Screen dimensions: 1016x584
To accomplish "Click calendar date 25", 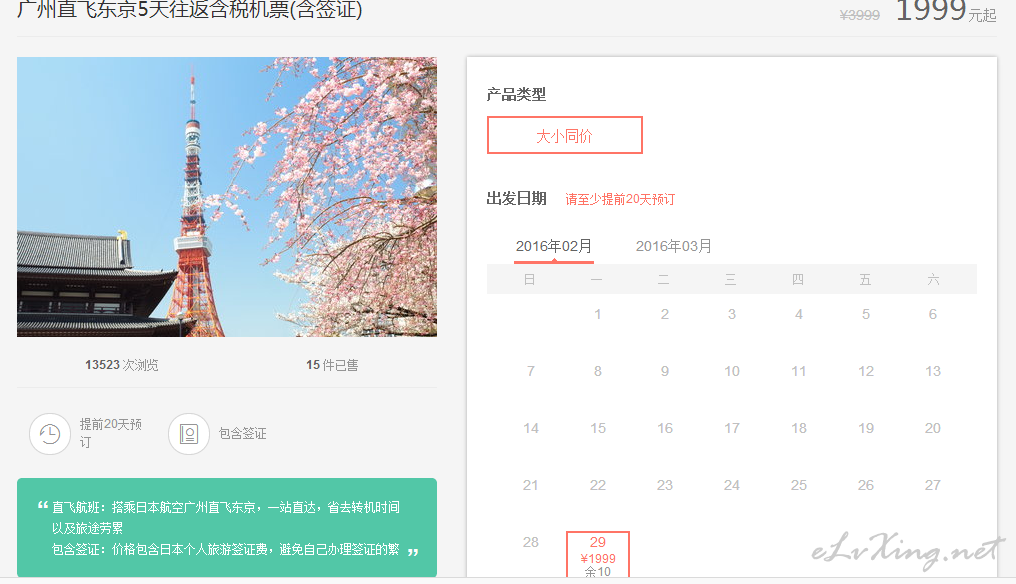I will coord(798,485).
